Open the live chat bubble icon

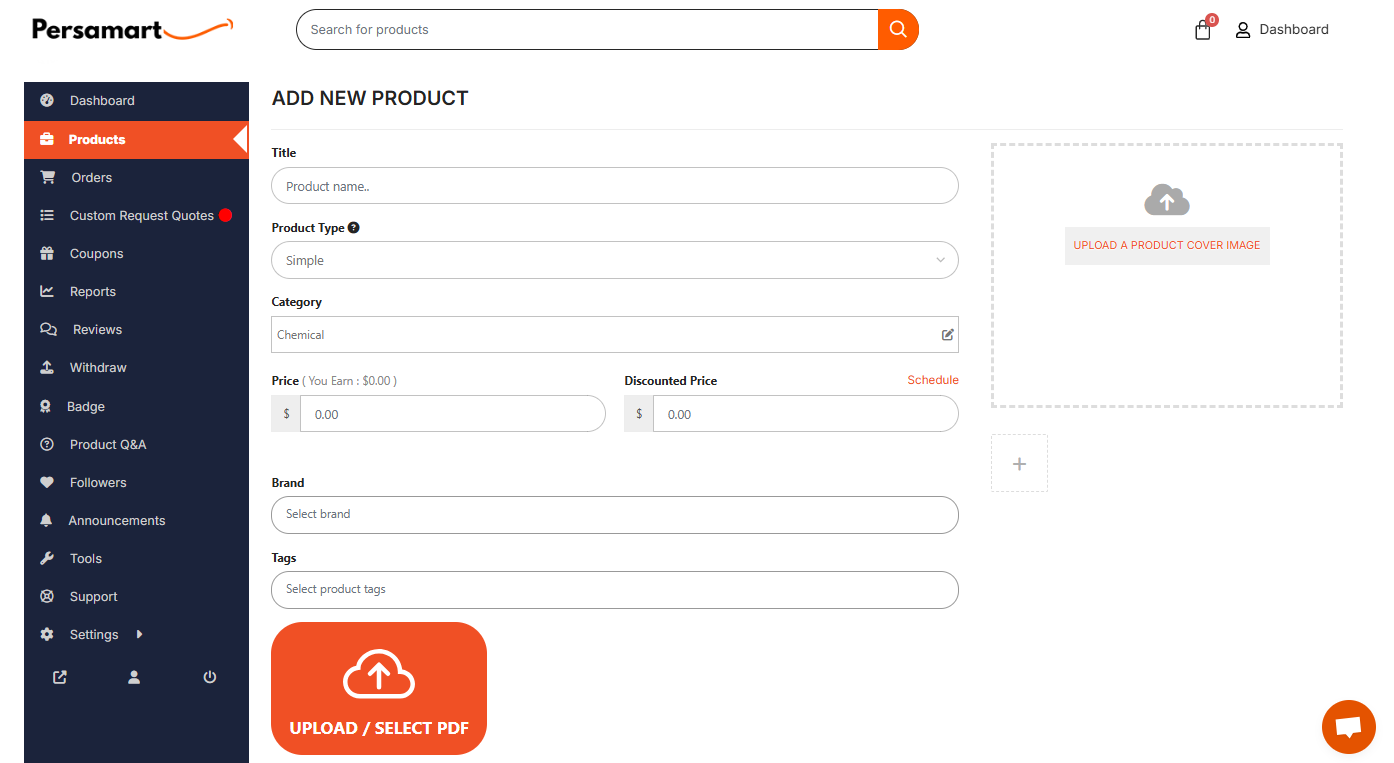tap(1348, 727)
